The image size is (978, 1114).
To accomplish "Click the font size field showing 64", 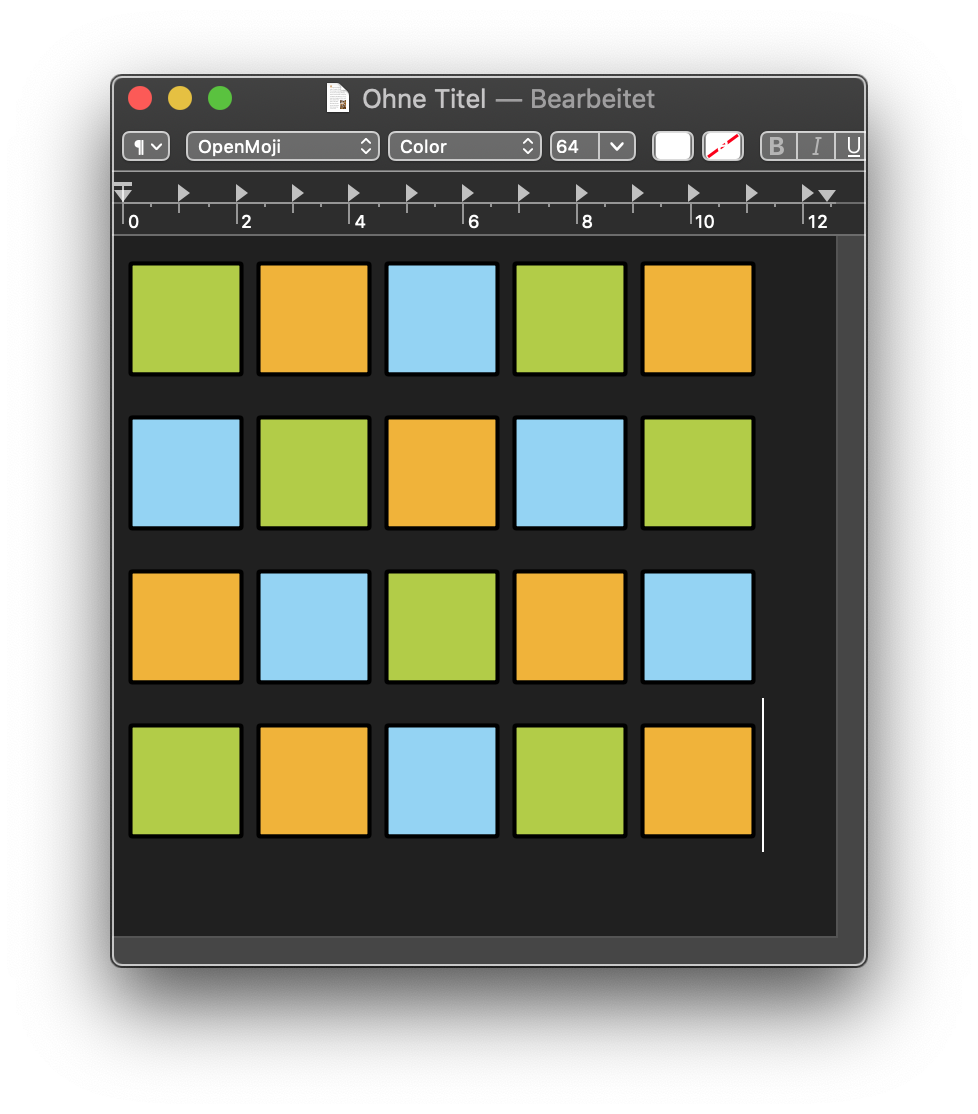I will (575, 146).
